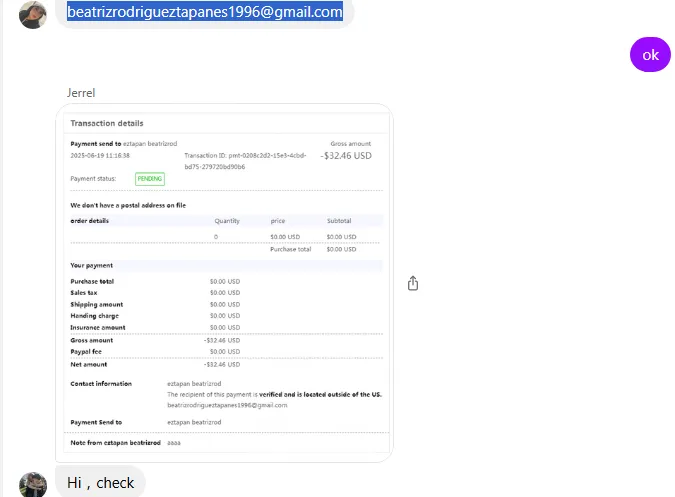Click the 'Handing charge' row label
This screenshot has width=675, height=497.
(94, 316)
